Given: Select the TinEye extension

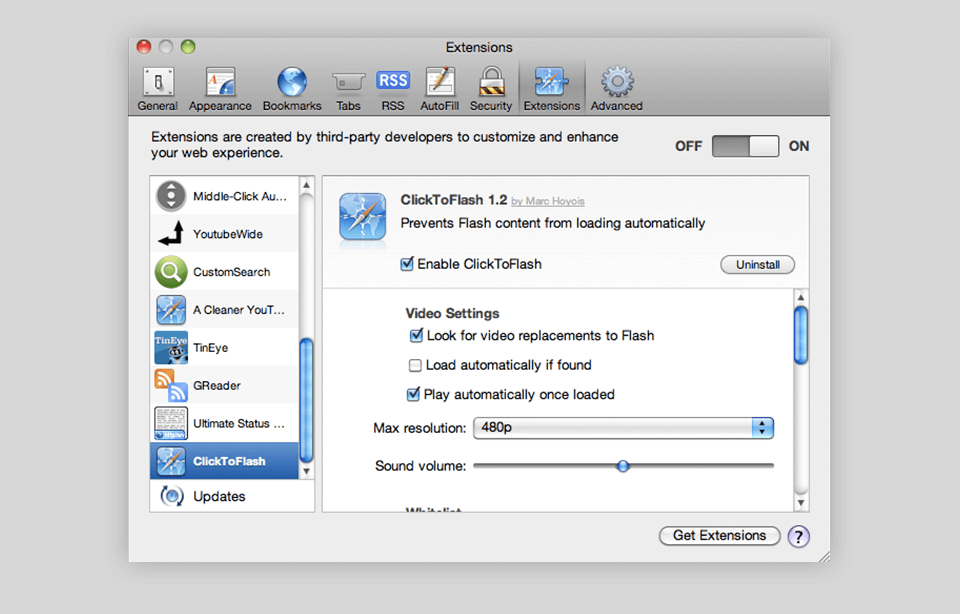Looking at the screenshot, I should (x=225, y=348).
